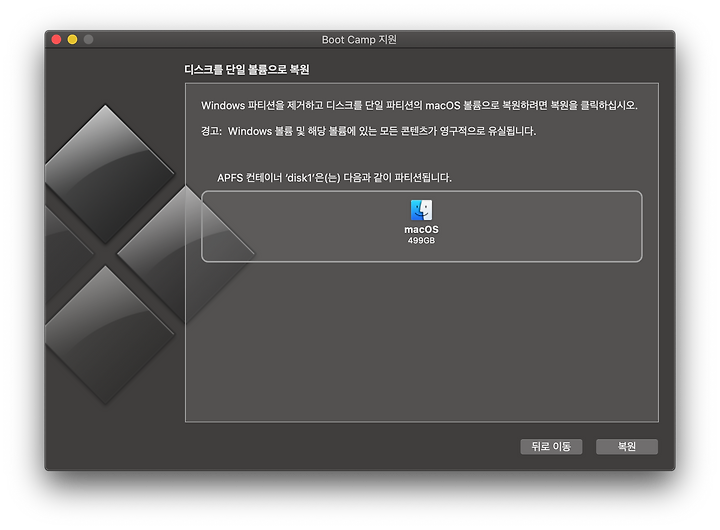Go back with the 뒤로 이동 button
The image size is (720, 530).
551,446
